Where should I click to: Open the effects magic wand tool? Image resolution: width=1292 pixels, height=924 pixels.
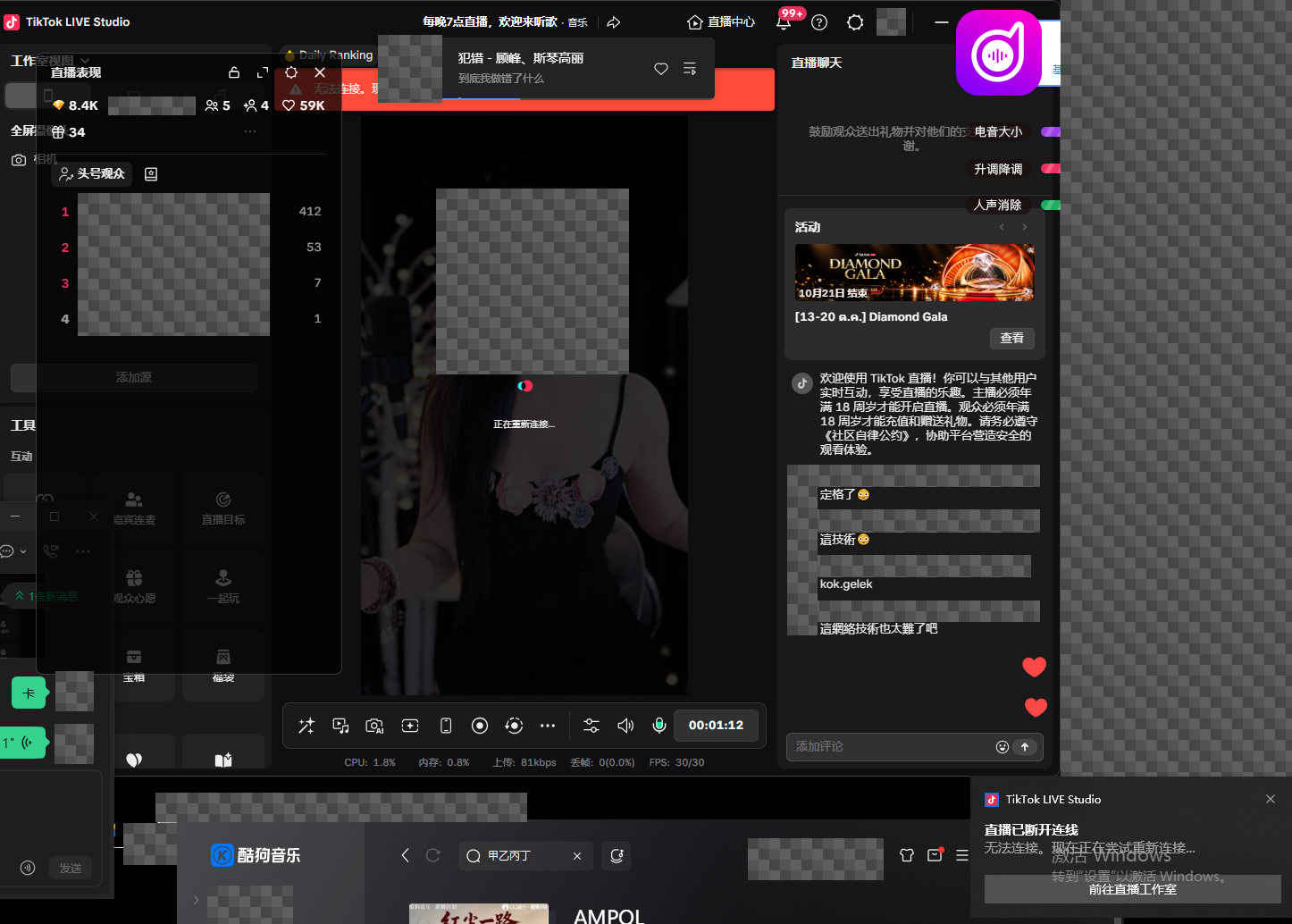click(306, 726)
